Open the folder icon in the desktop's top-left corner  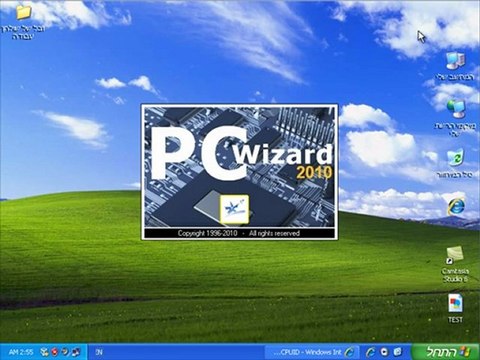point(23,13)
